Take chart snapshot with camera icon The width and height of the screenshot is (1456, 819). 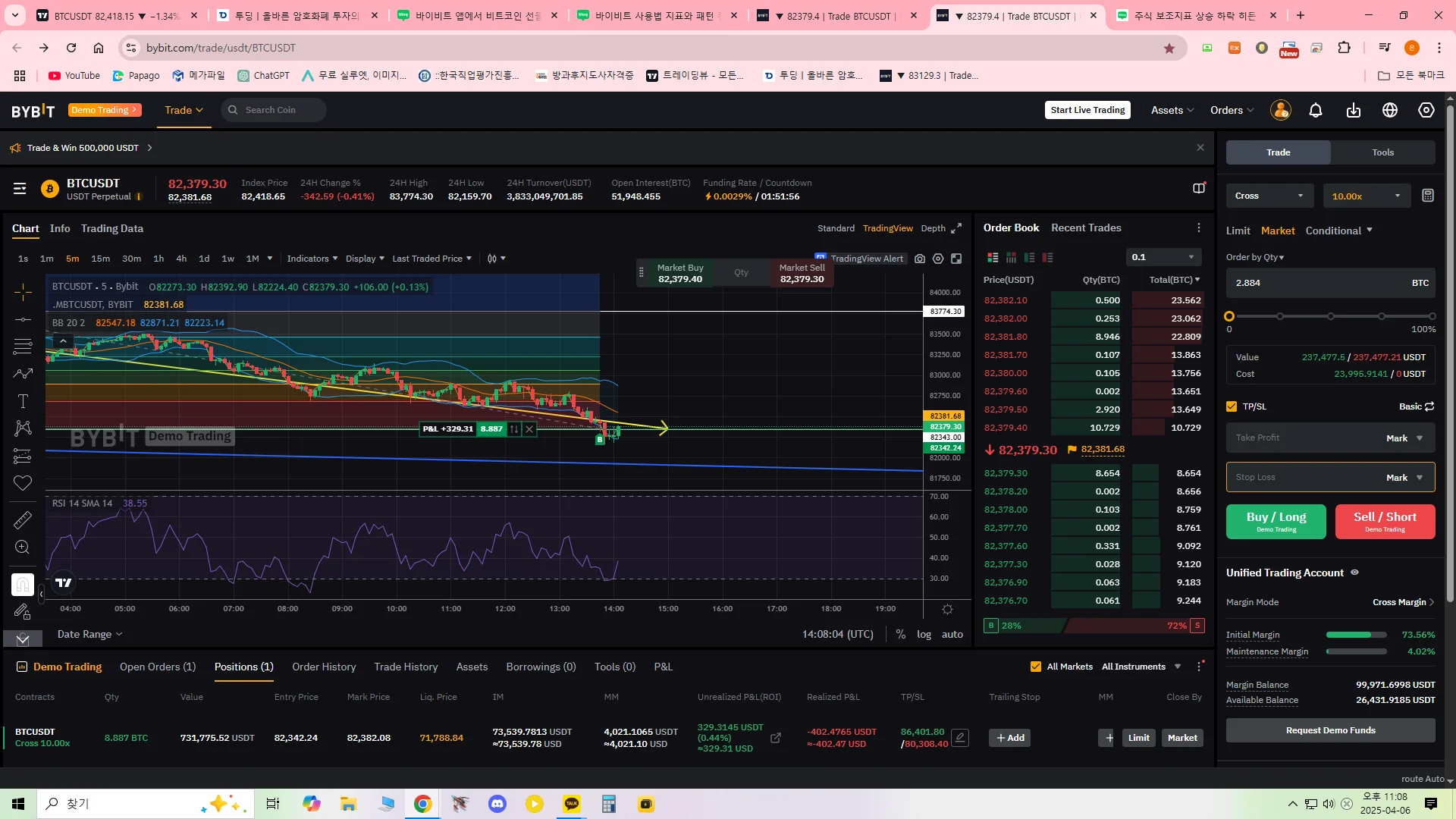(x=920, y=259)
